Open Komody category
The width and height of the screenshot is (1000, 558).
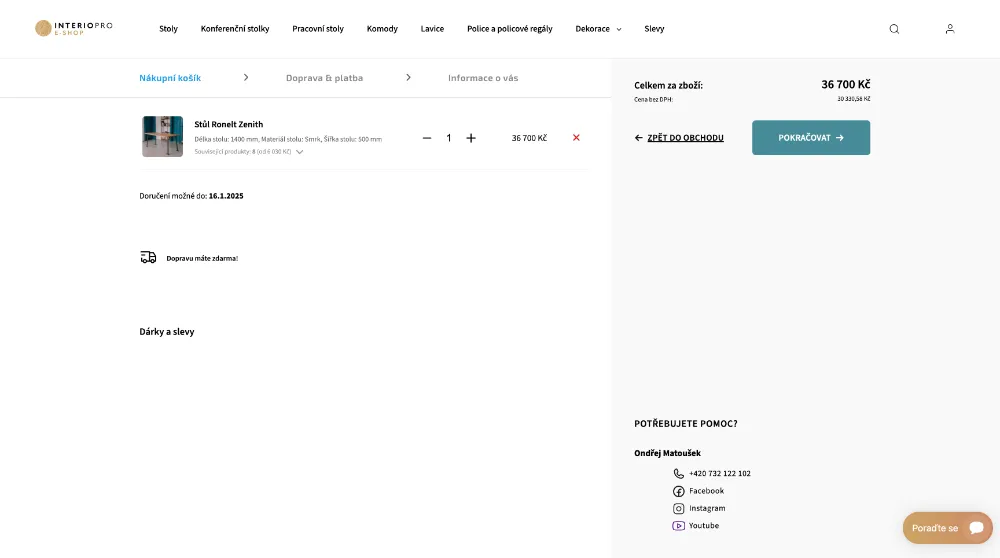pos(382,29)
